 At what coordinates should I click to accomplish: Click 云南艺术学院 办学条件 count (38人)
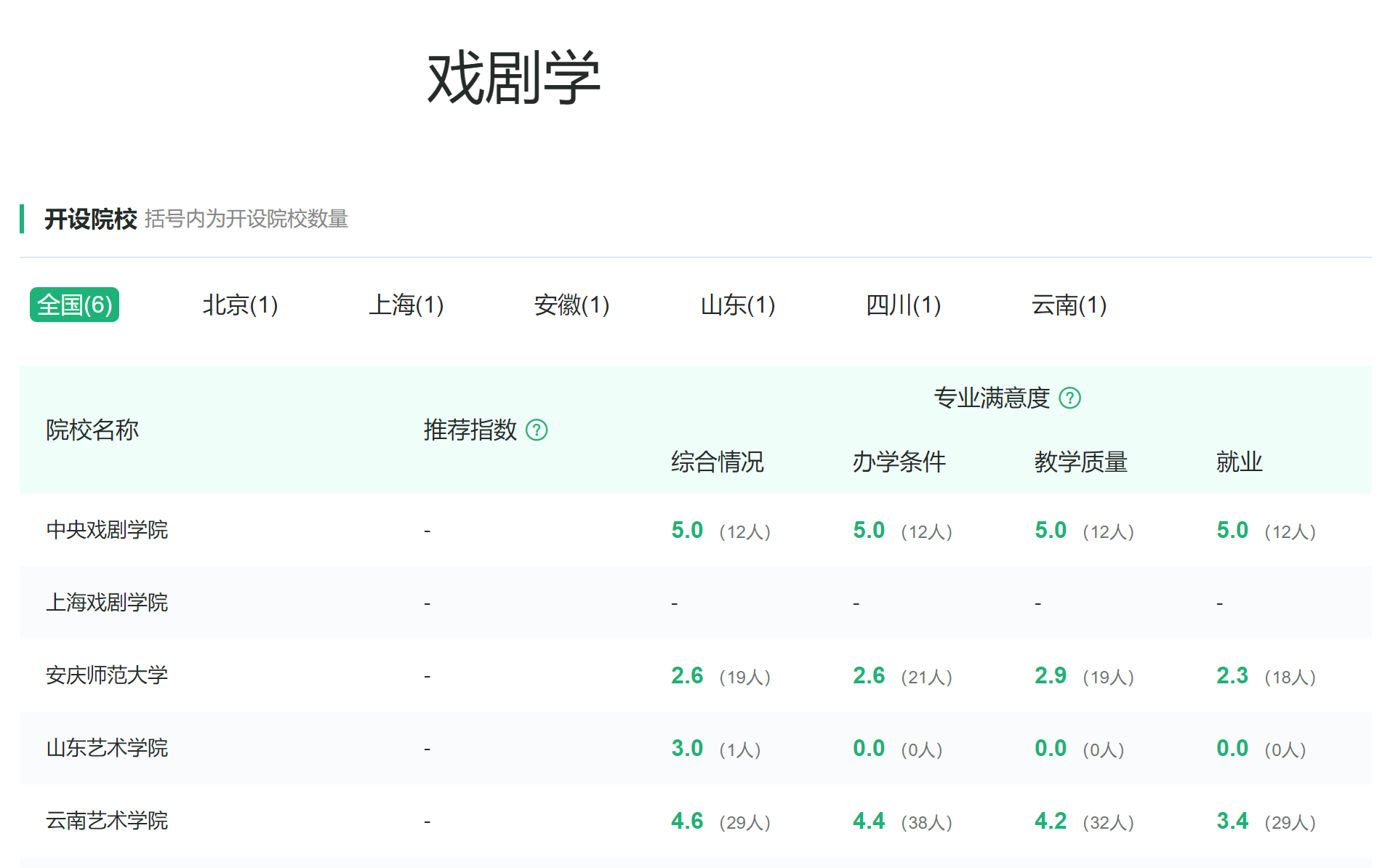coord(926,822)
